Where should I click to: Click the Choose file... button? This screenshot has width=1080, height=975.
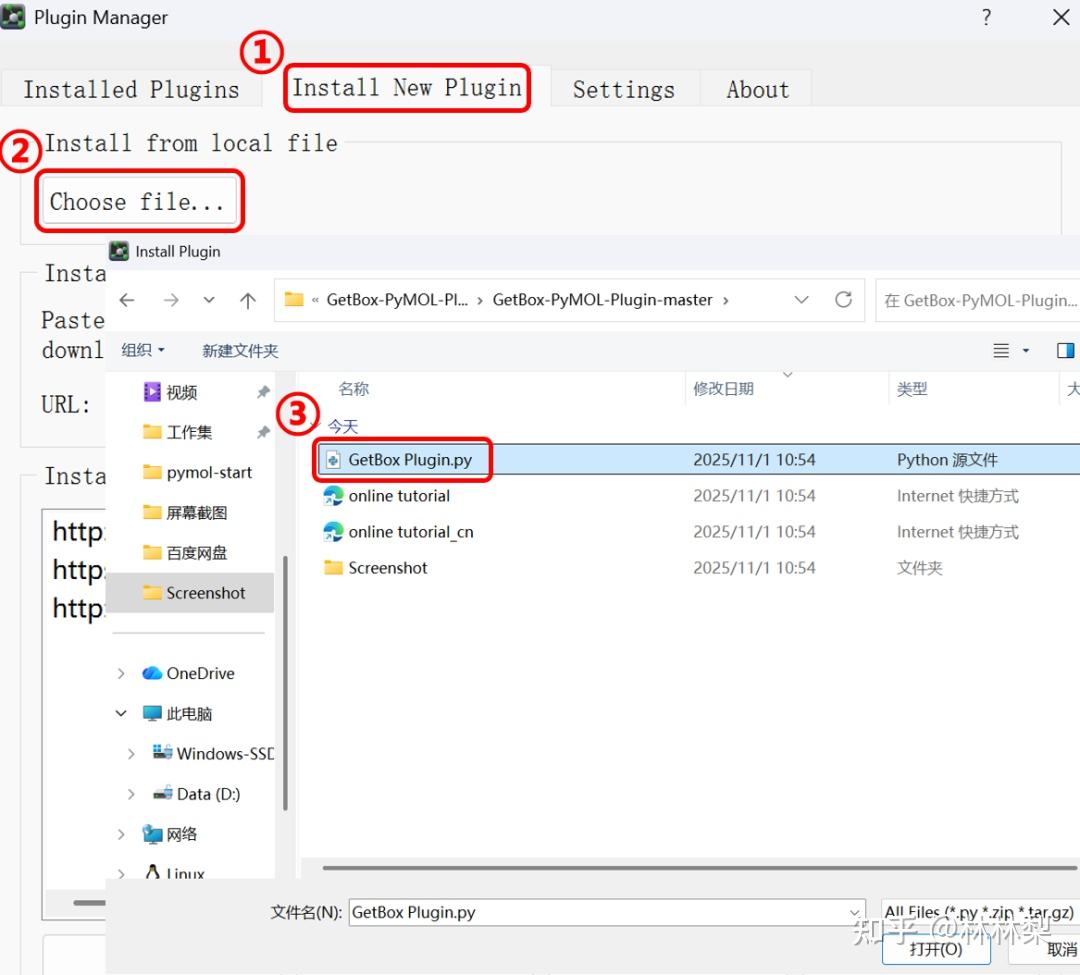coord(140,201)
